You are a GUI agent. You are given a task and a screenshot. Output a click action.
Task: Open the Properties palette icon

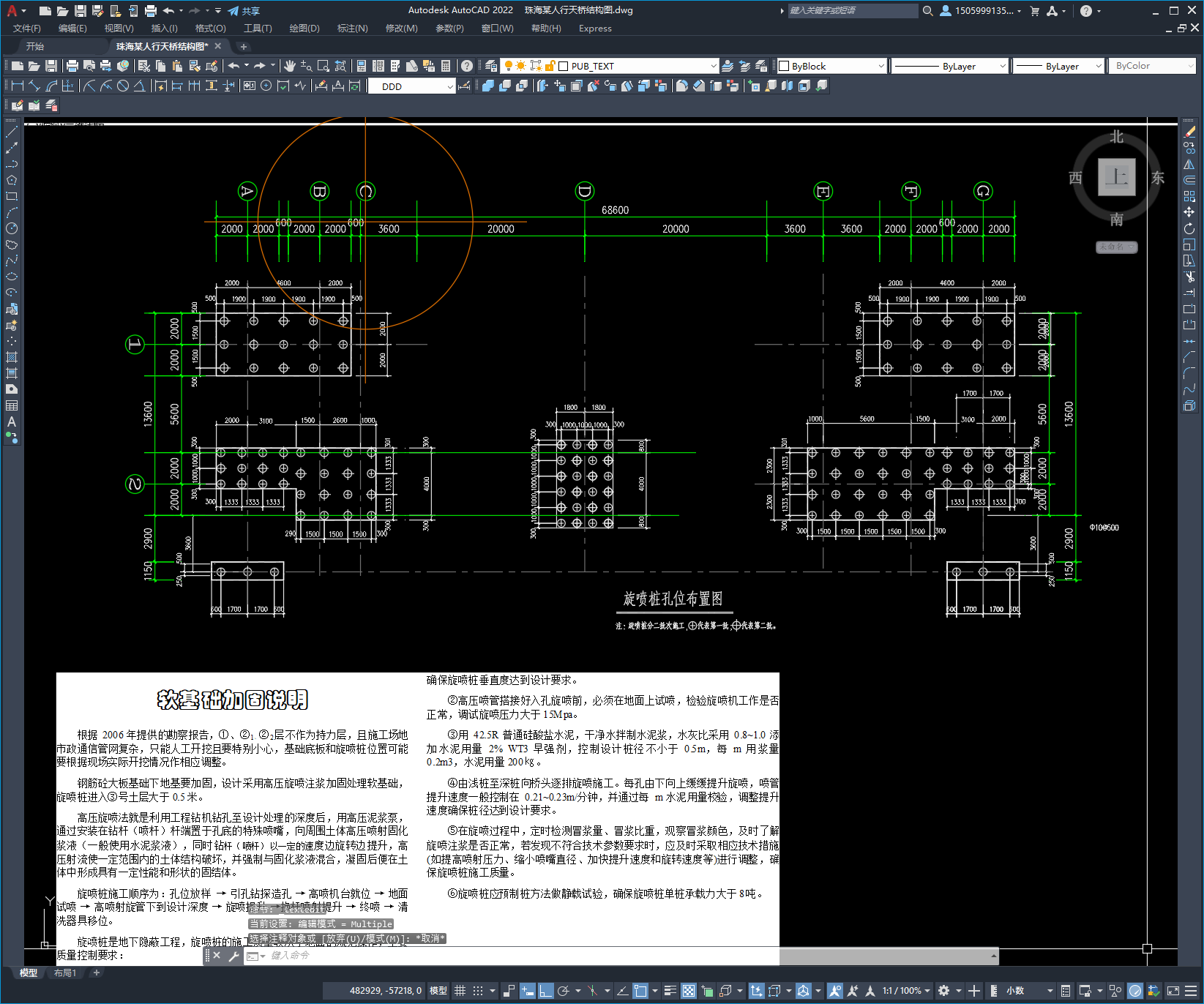point(362,66)
